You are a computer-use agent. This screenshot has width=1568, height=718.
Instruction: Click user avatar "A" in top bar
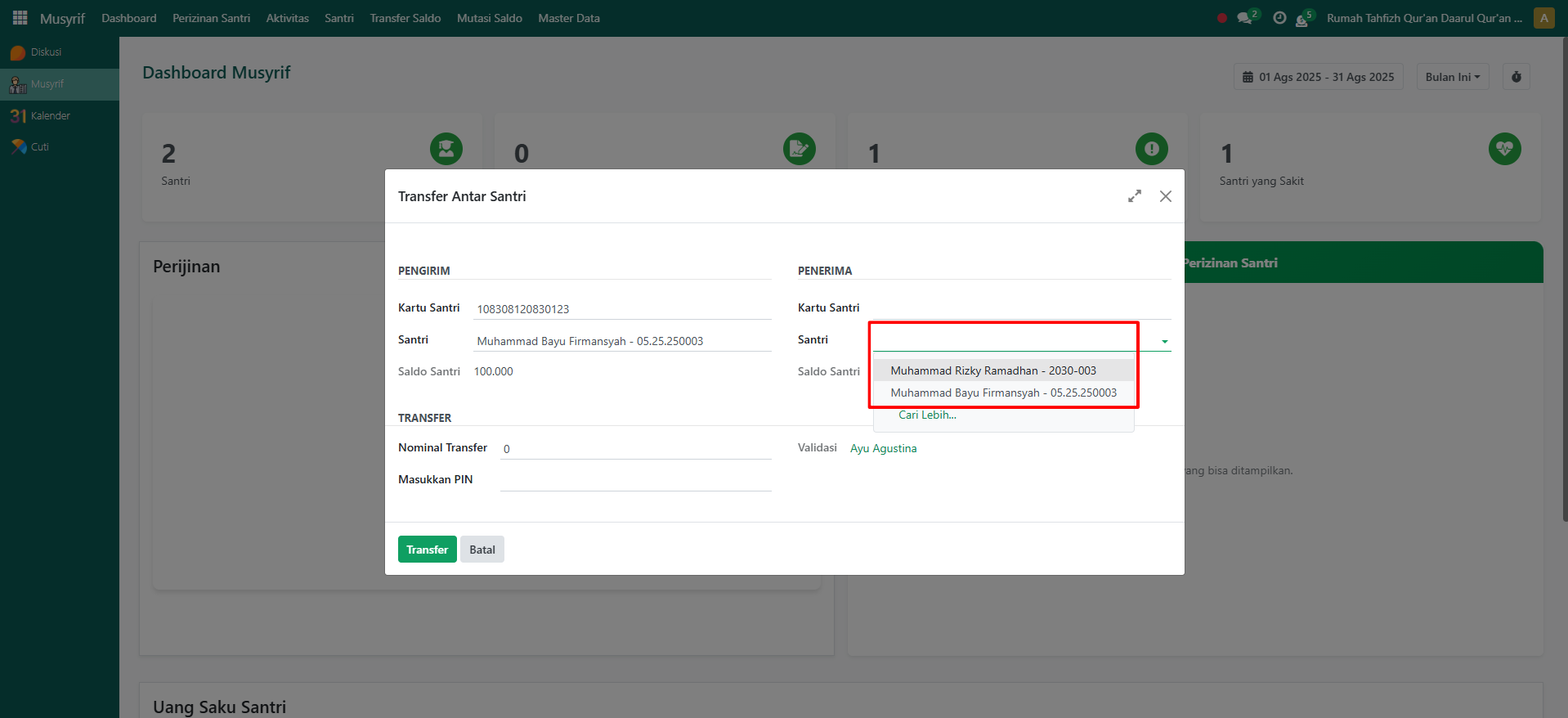(1543, 18)
